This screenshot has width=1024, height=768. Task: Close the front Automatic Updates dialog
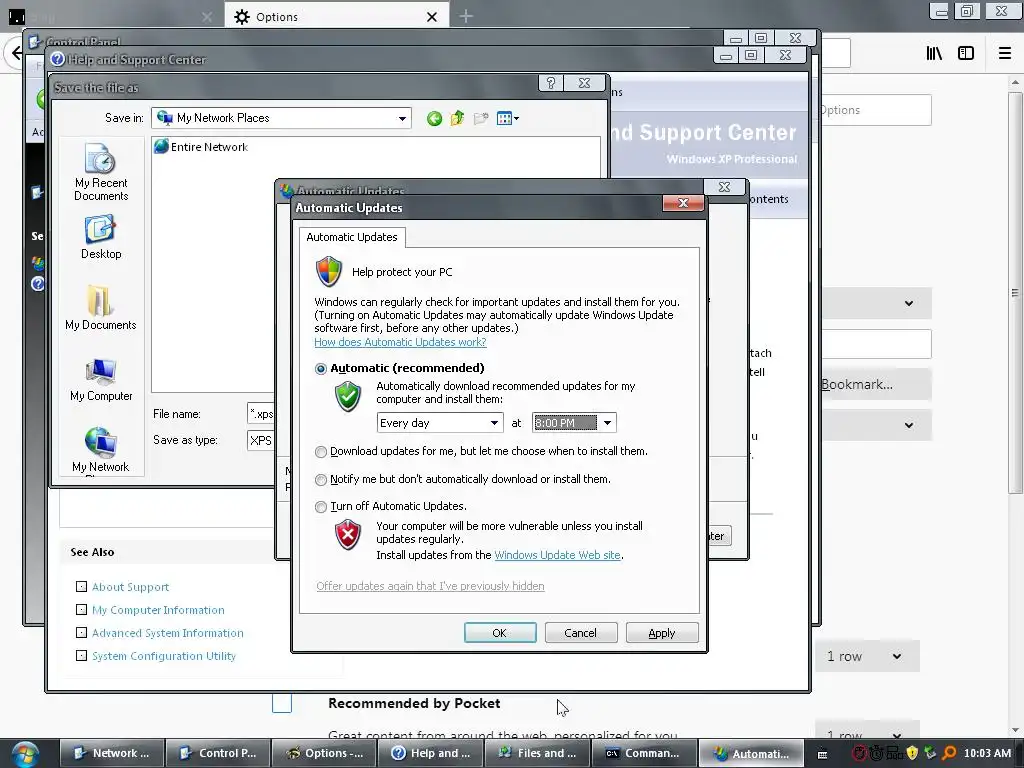click(683, 203)
